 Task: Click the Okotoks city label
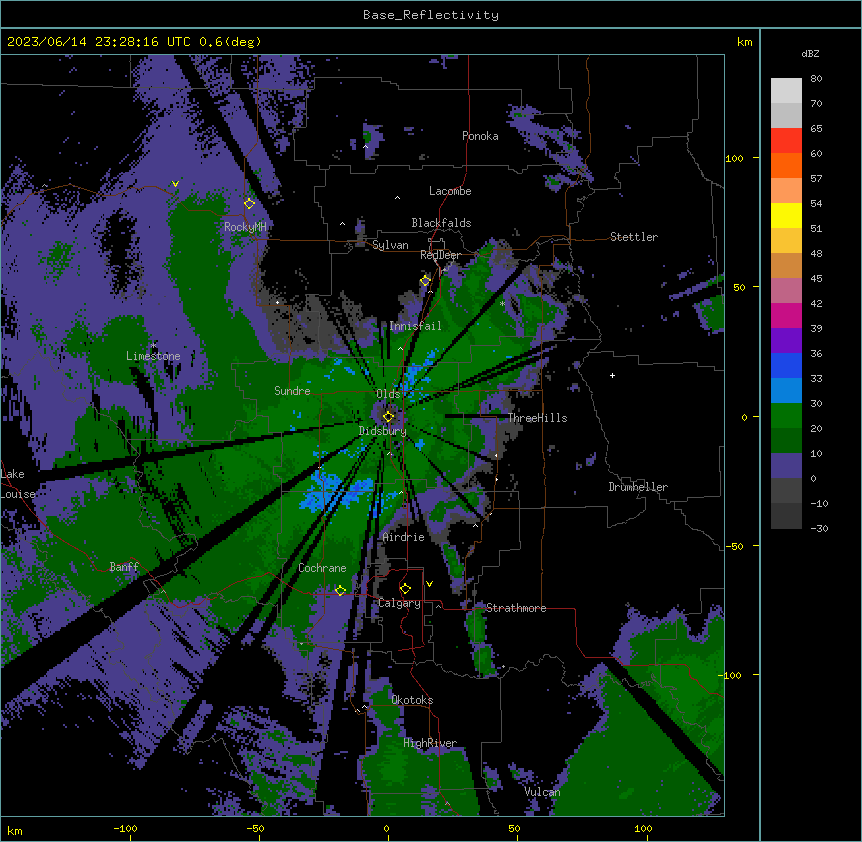[412, 700]
